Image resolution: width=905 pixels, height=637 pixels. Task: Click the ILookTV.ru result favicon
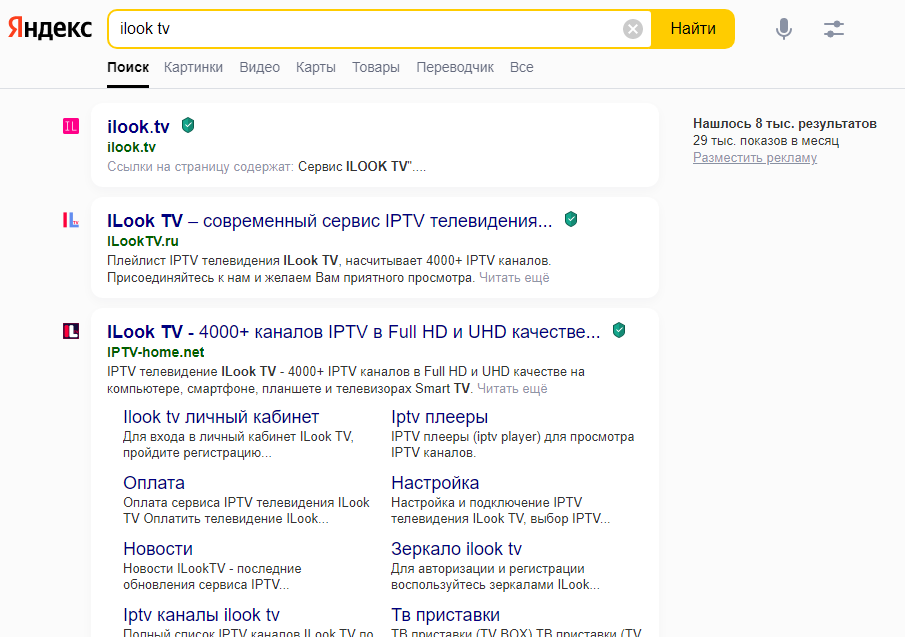[x=70, y=222]
